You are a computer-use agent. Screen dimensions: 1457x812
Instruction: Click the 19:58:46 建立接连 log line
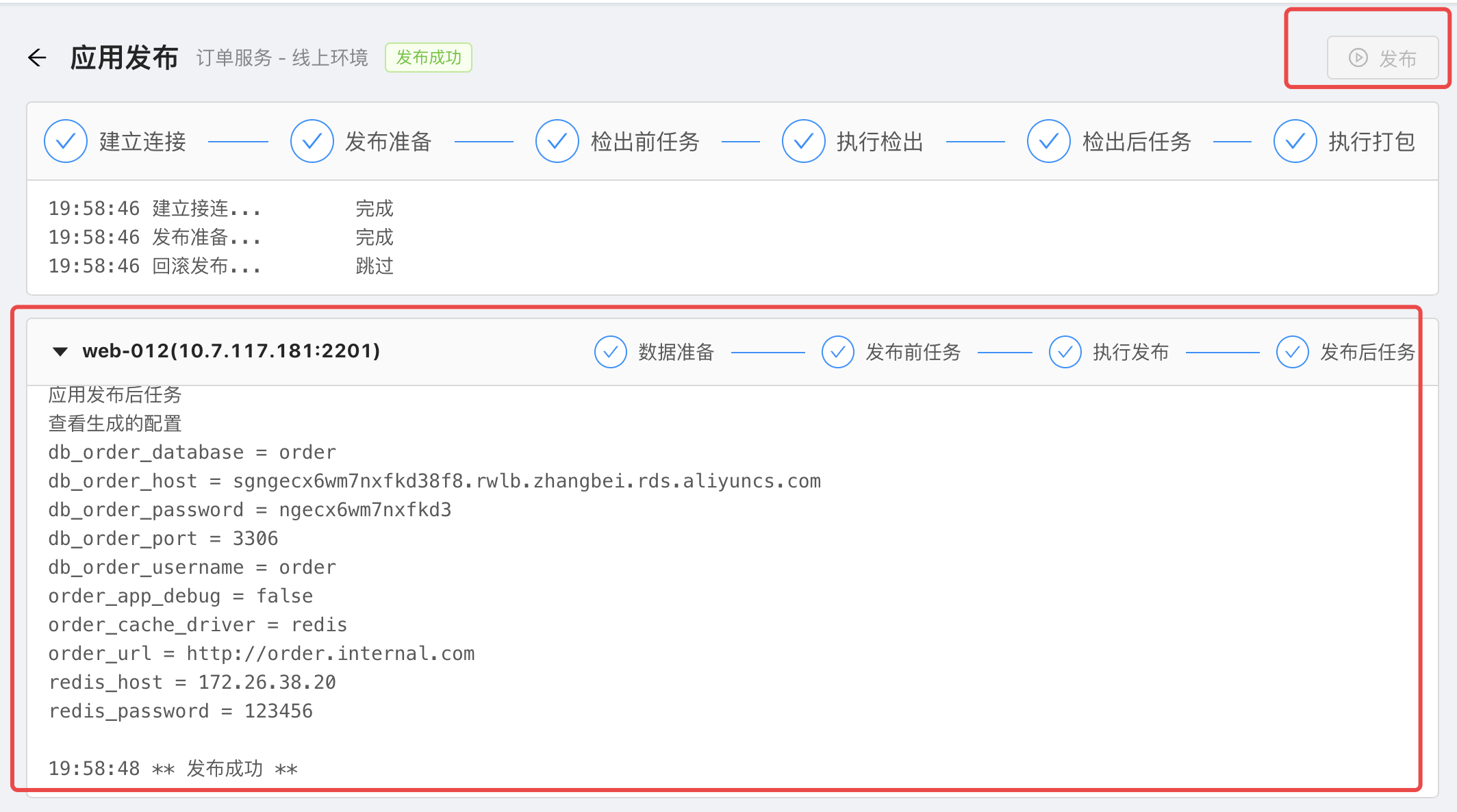click(x=221, y=208)
